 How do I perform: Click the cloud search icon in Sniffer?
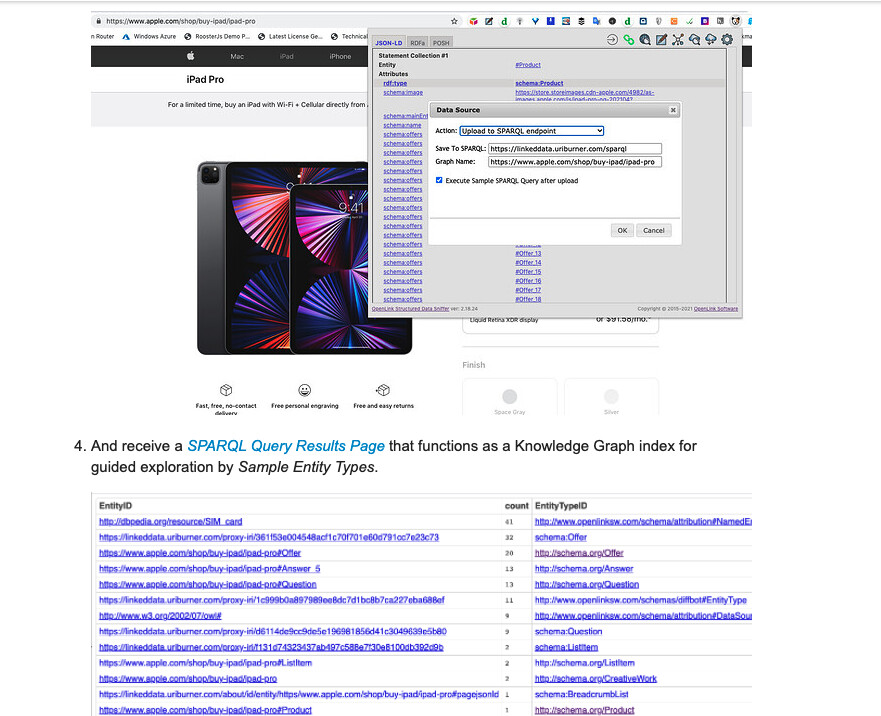pyautogui.click(x=694, y=39)
